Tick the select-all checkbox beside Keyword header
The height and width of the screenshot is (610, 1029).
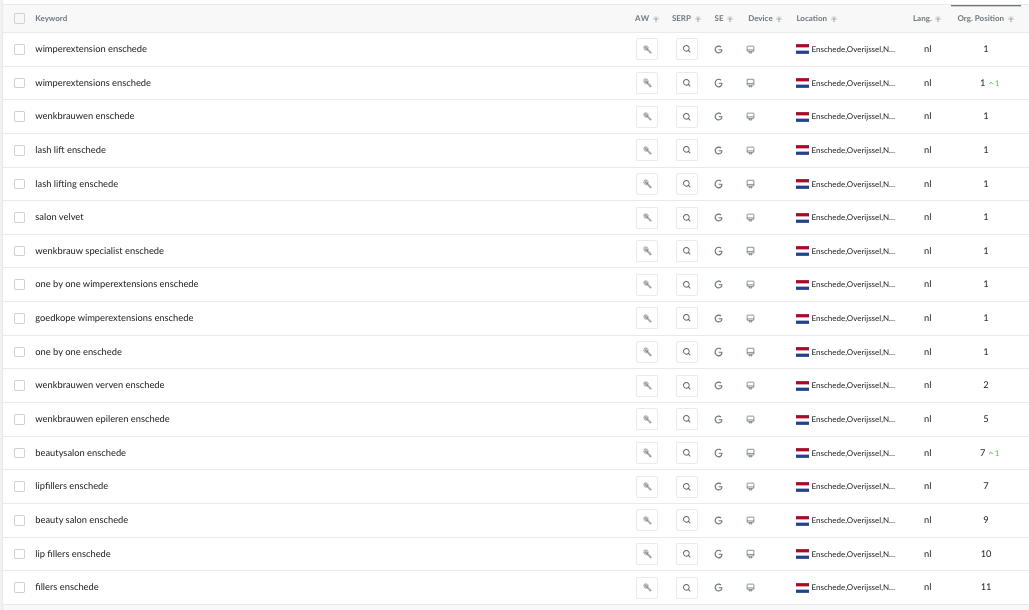coord(20,18)
